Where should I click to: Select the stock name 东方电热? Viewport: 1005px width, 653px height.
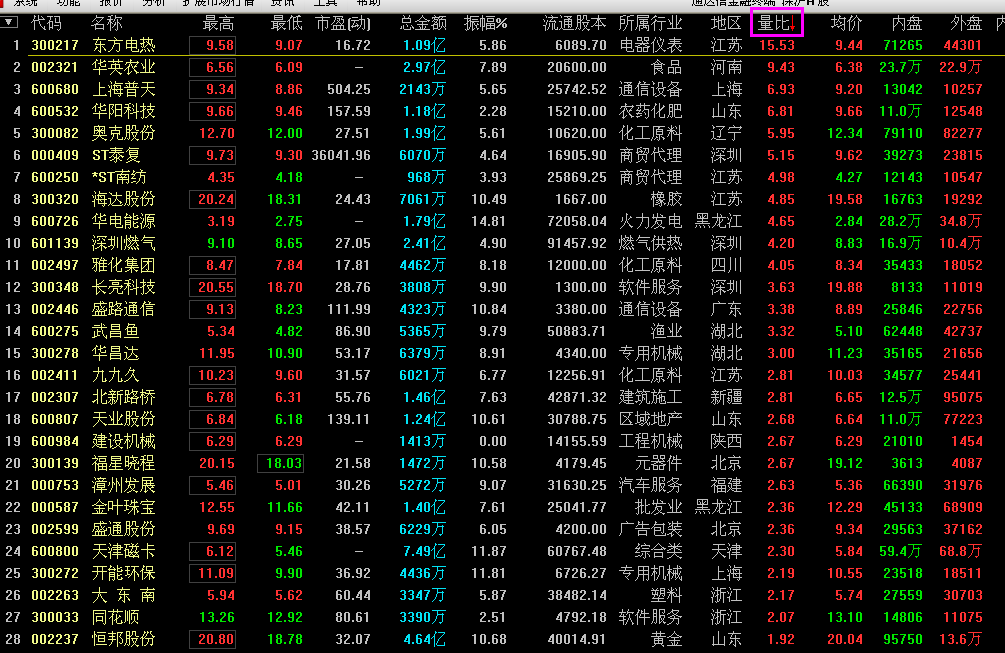coord(124,45)
